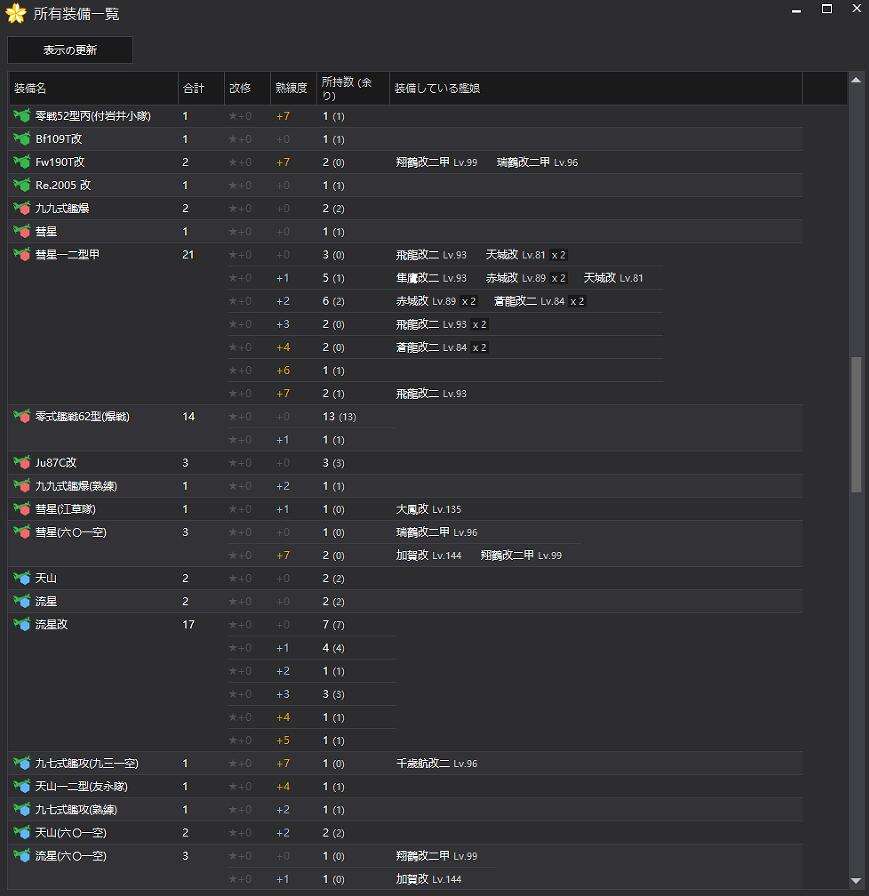Select the Fw190T改 equipment name
Image resolution: width=869 pixels, height=896 pixels.
pos(60,162)
